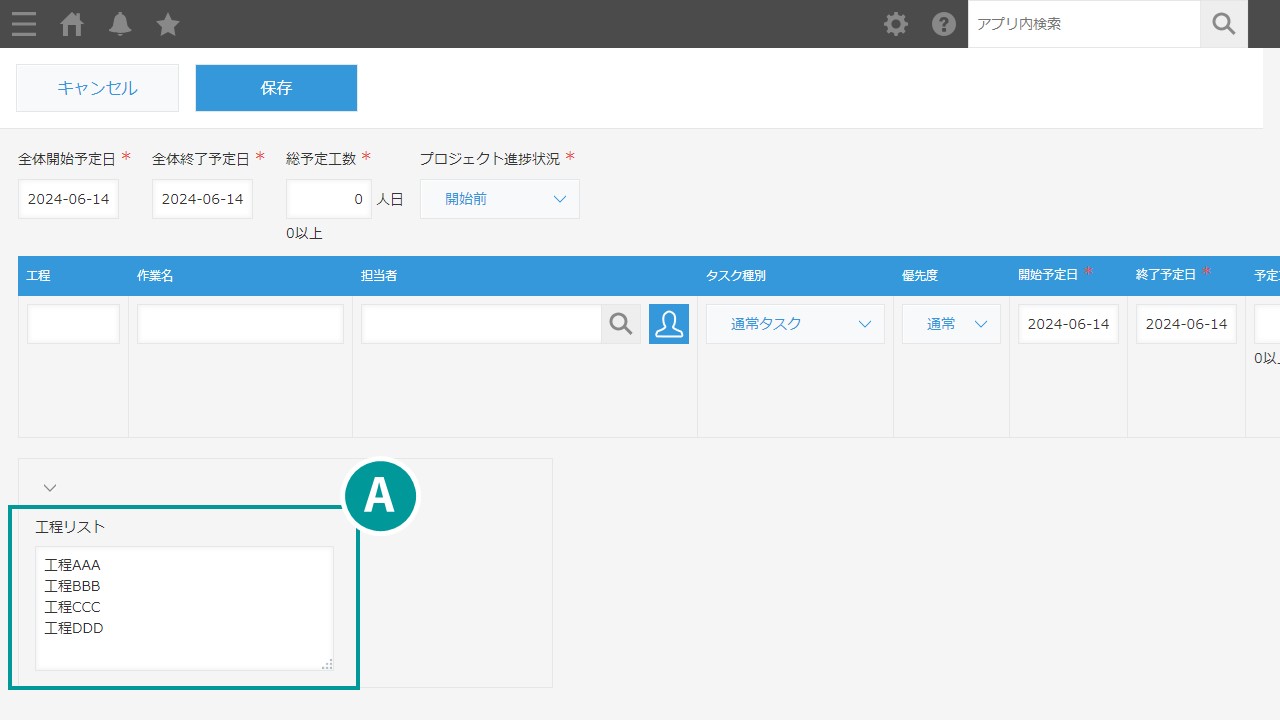Viewport: 1280px width, 720px height.
Task: Open the settings gear icon
Action: point(896,24)
